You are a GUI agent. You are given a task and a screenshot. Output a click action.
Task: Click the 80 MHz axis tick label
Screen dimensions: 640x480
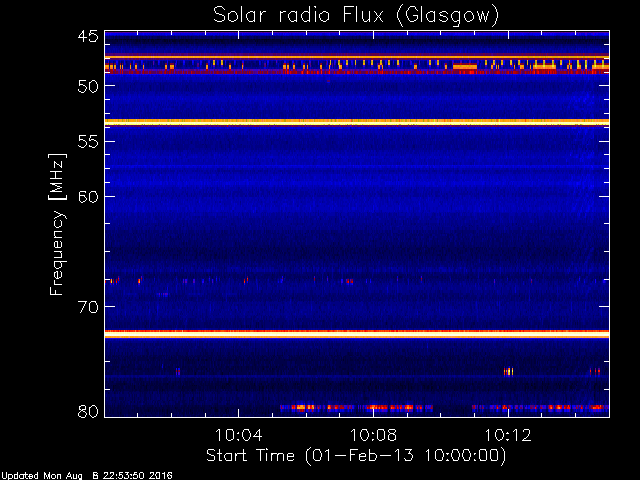88,411
